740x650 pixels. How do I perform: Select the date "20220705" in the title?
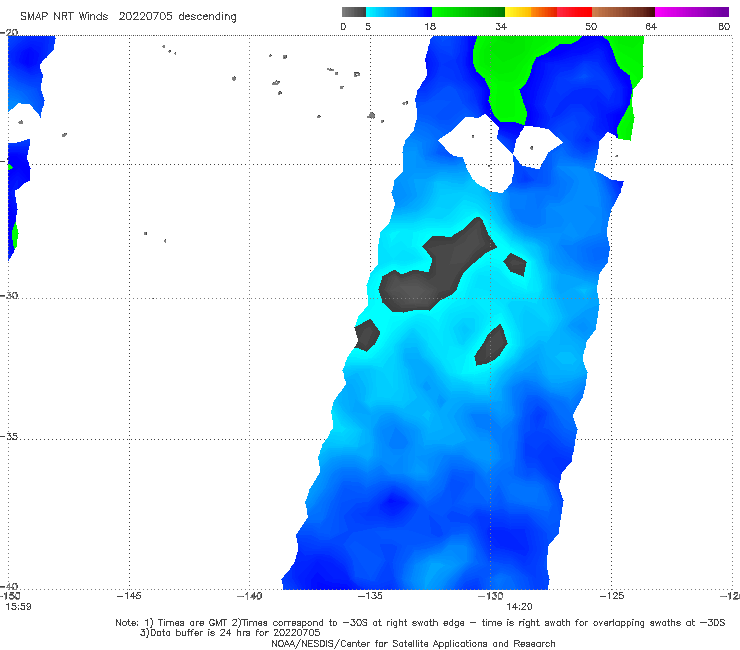pos(145,16)
